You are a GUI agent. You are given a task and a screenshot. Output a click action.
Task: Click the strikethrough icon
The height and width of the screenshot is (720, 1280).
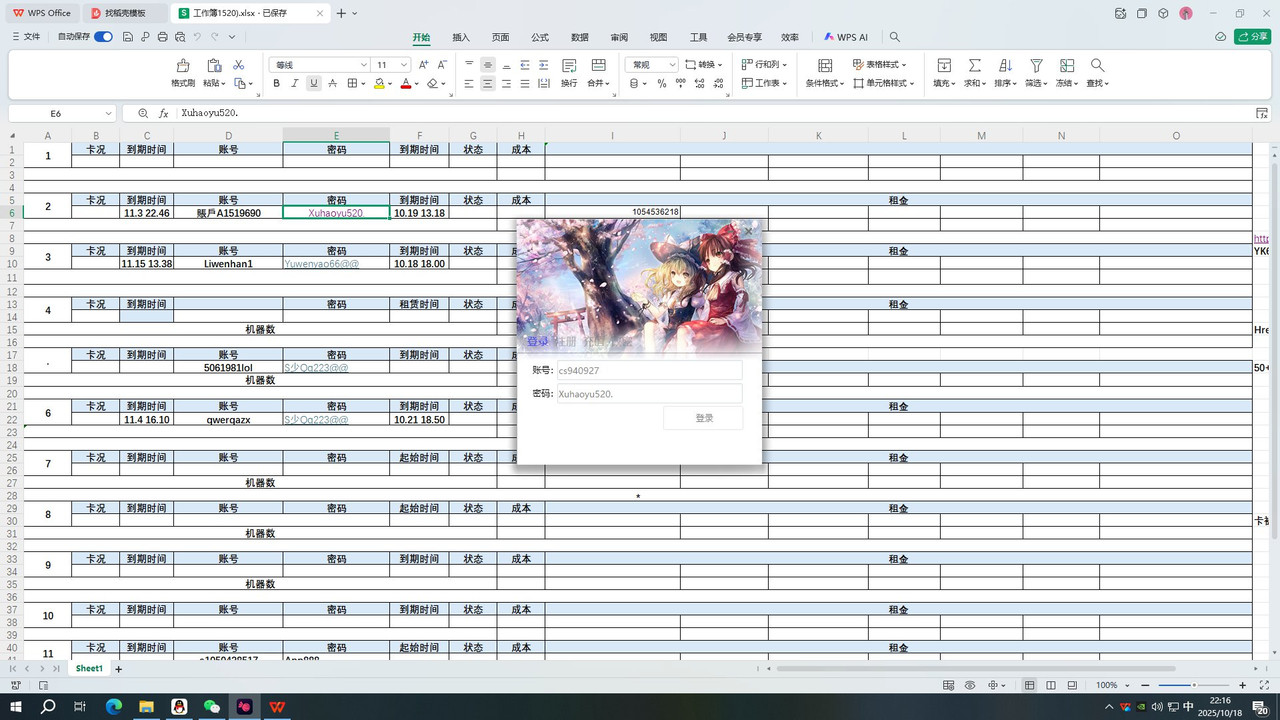coord(332,84)
